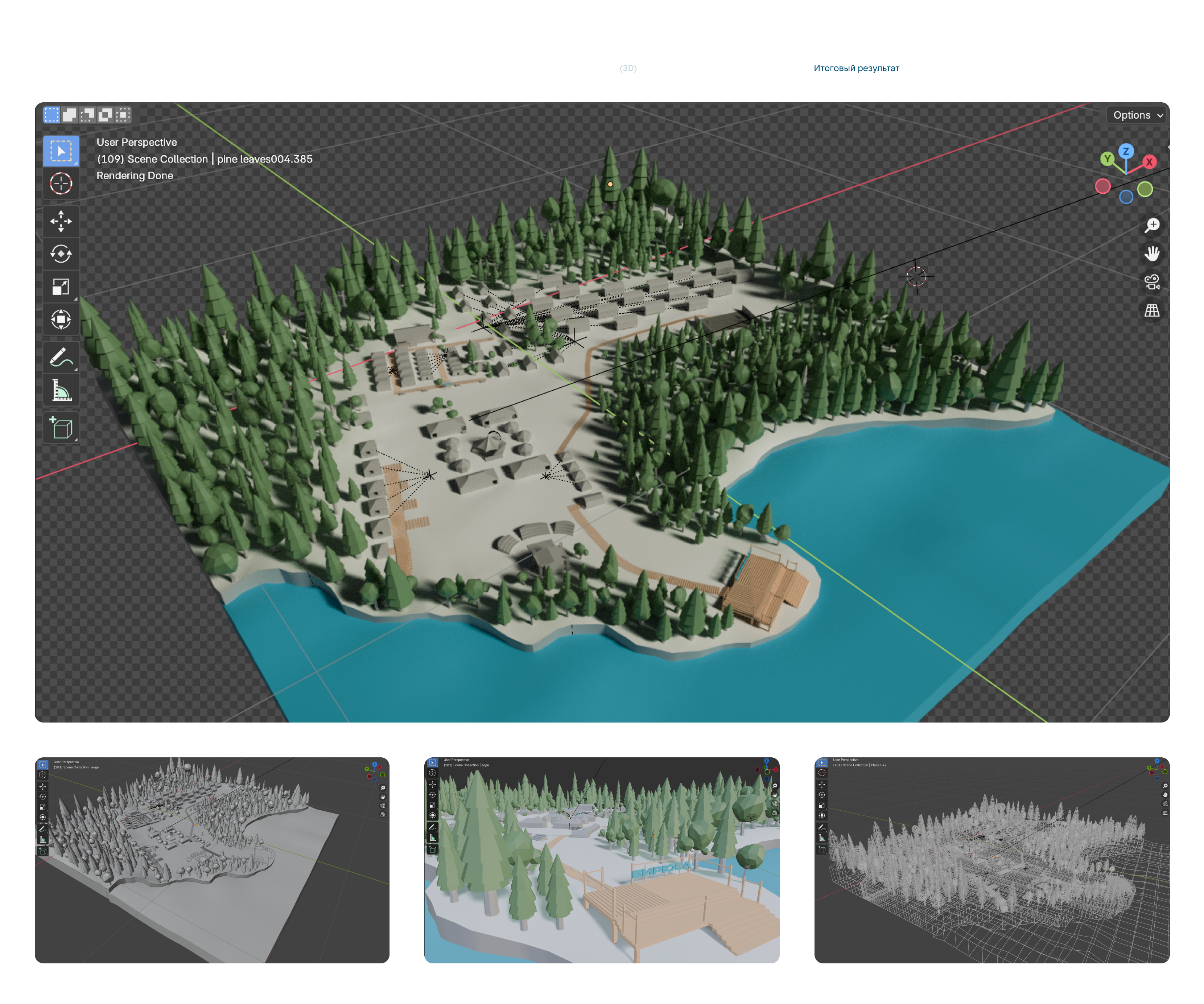Screen dimensions: 1204x1004
Task: Open the Options dropdown
Action: (1138, 115)
